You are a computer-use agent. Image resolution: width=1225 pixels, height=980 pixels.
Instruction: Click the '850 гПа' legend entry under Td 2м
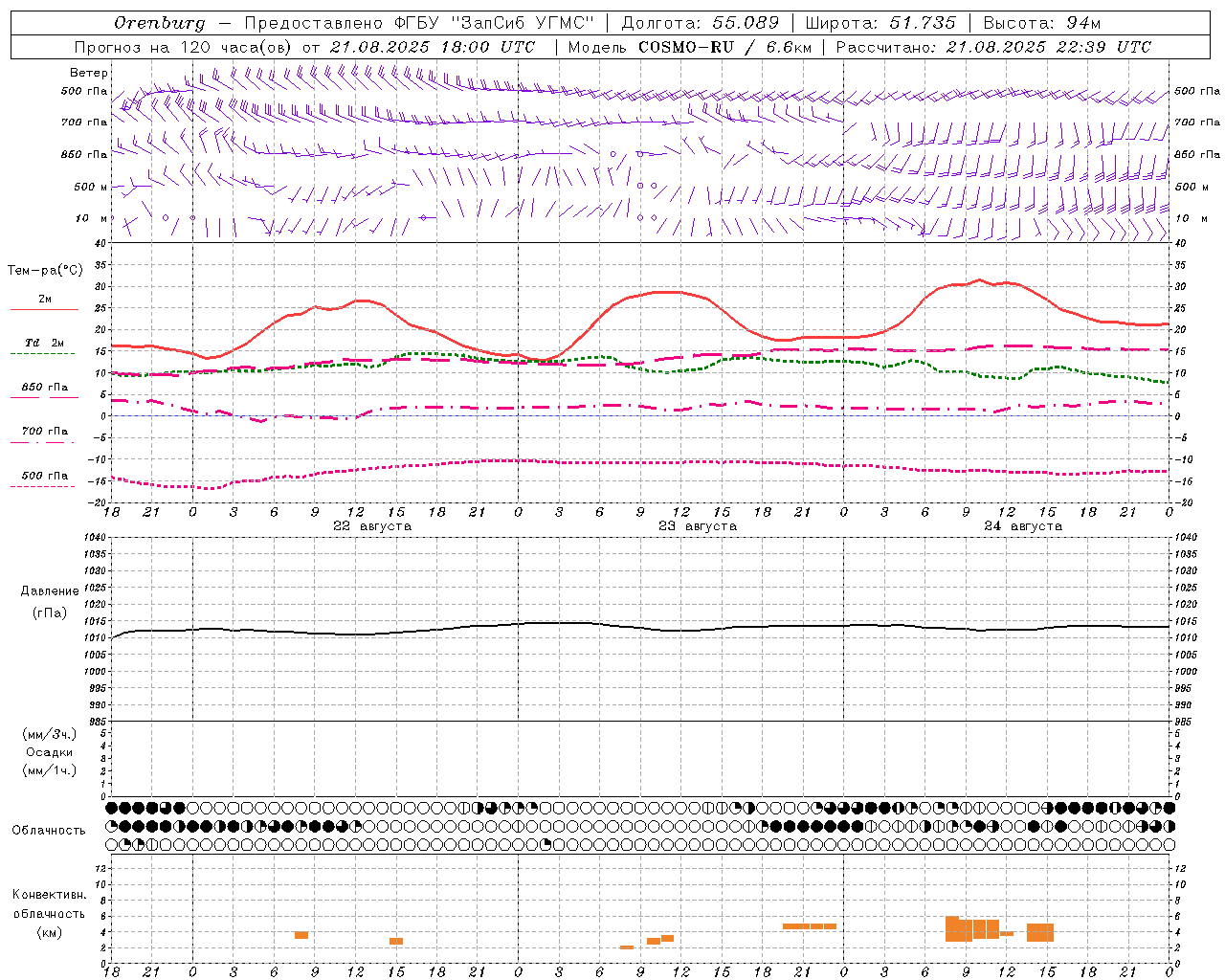pos(44,388)
